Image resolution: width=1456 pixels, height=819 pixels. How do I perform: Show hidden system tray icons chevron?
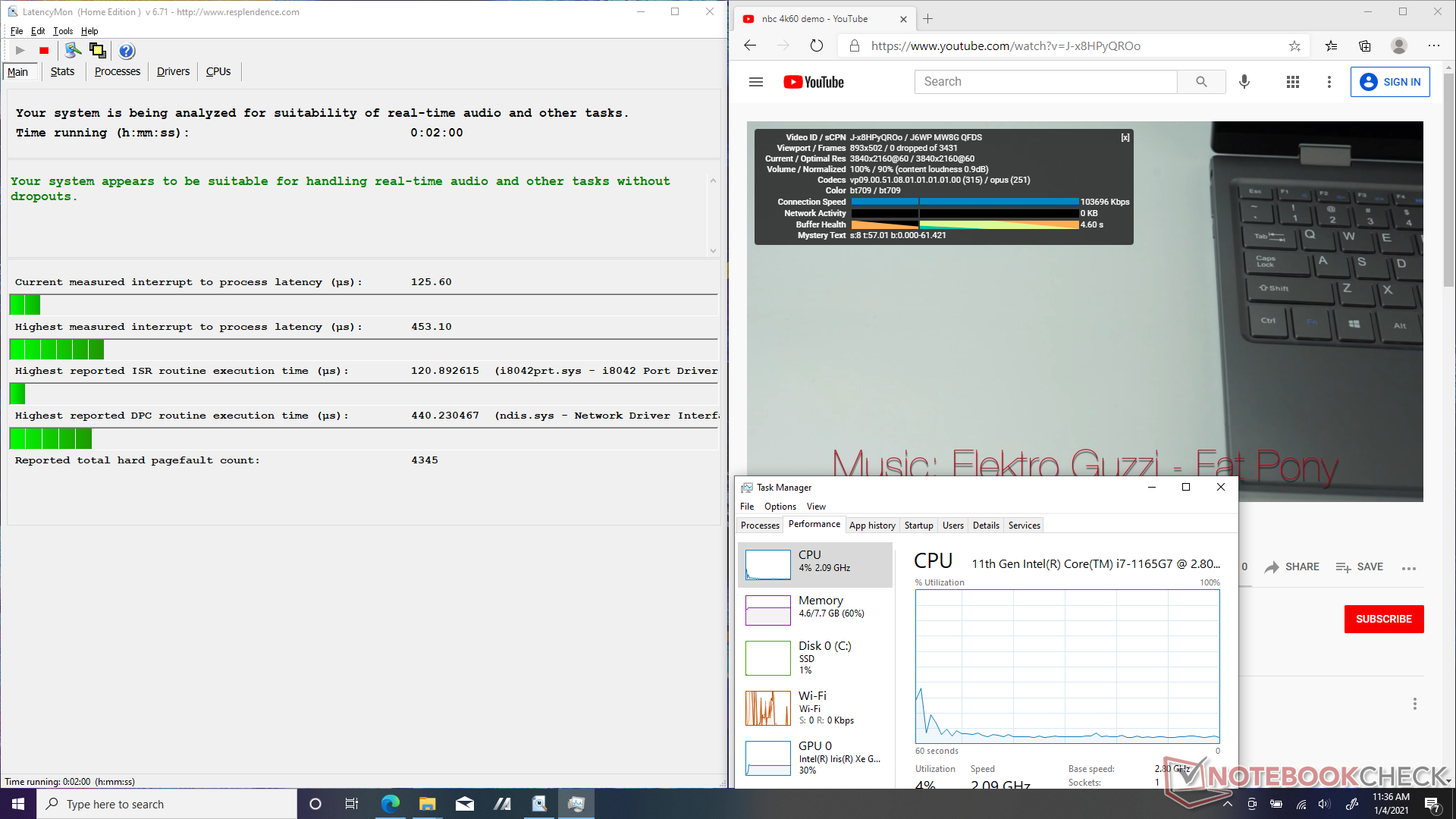coord(1228,804)
